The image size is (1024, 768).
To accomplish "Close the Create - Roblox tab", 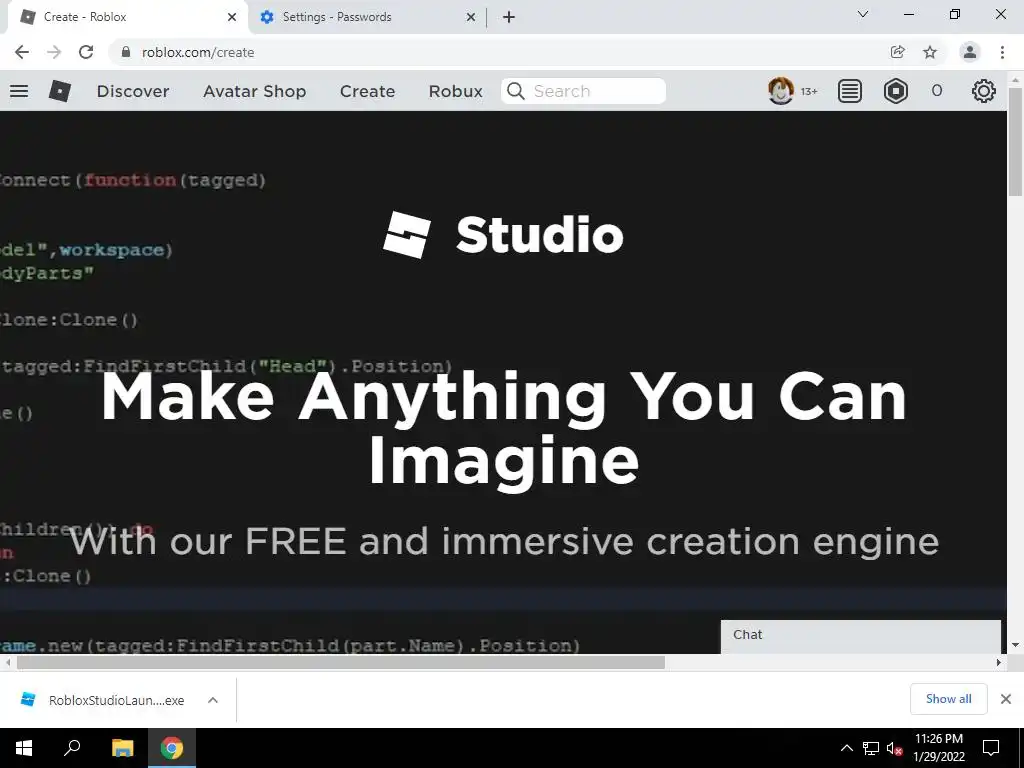I will (232, 17).
